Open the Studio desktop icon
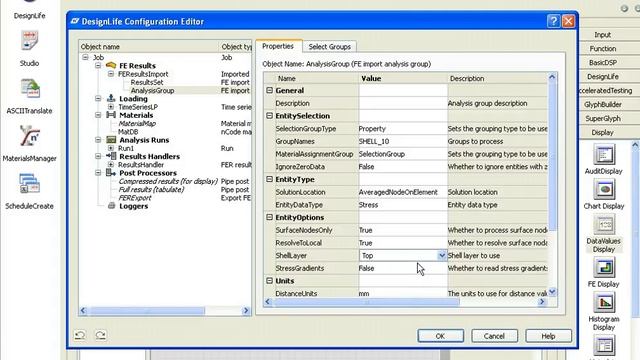 [29, 41]
